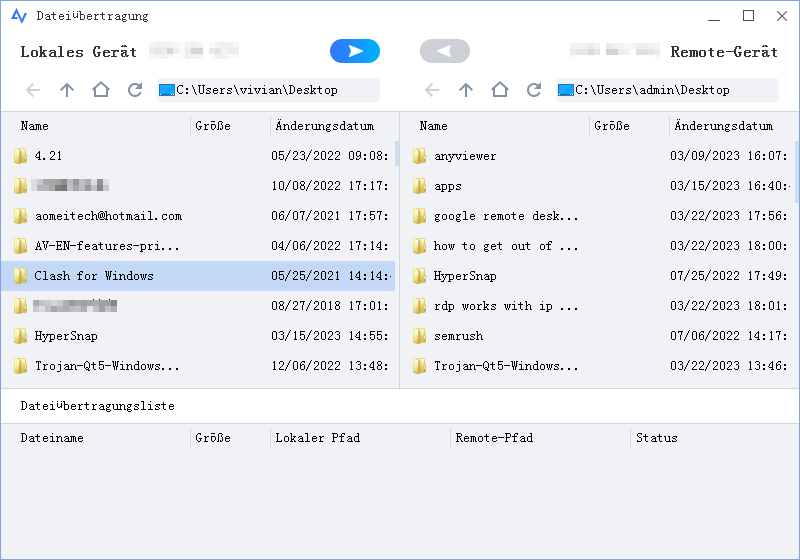The image size is (800, 560).
Task: Select the remote semrush folder
Action: click(458, 336)
